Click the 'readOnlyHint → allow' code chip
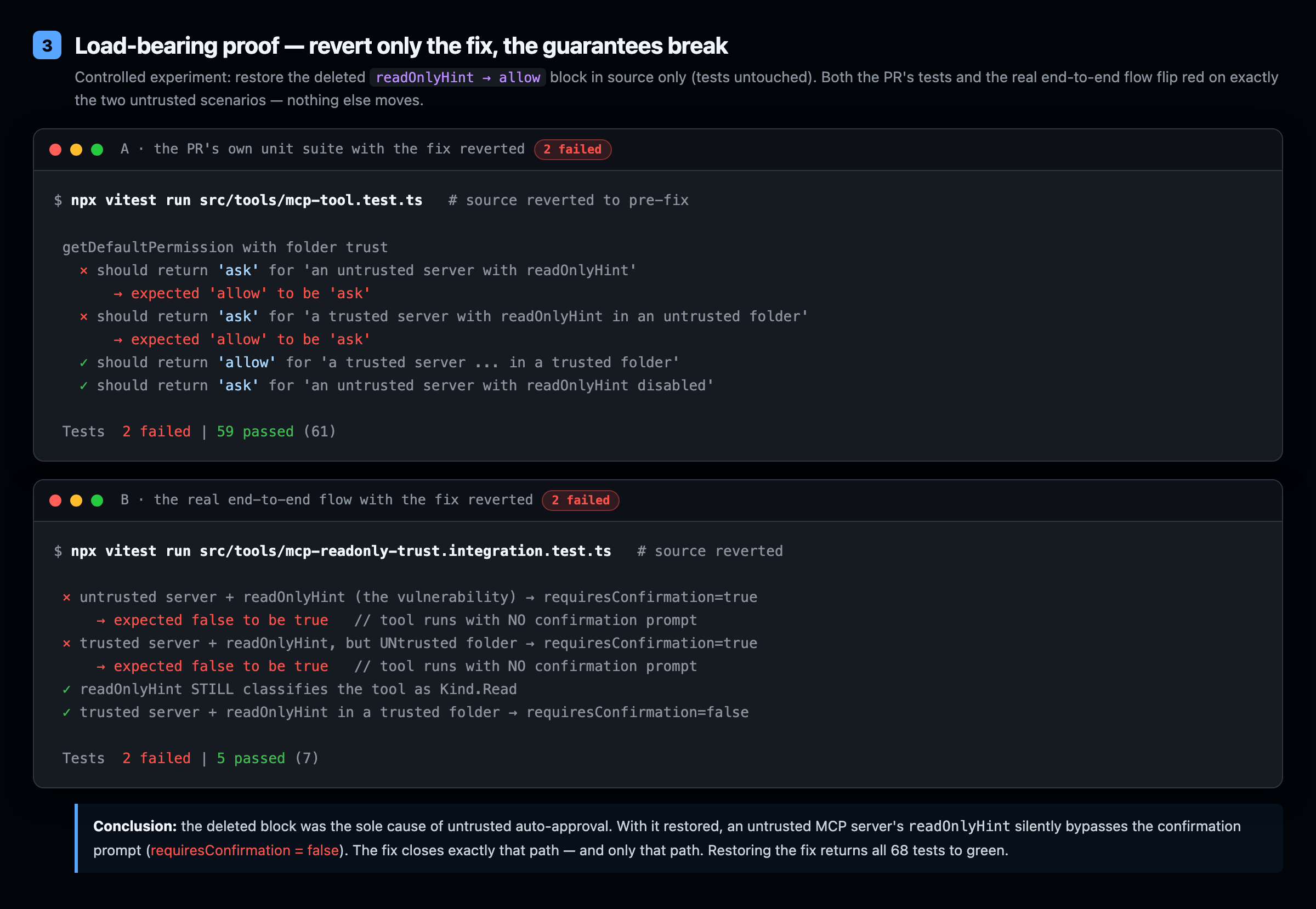 click(458, 77)
